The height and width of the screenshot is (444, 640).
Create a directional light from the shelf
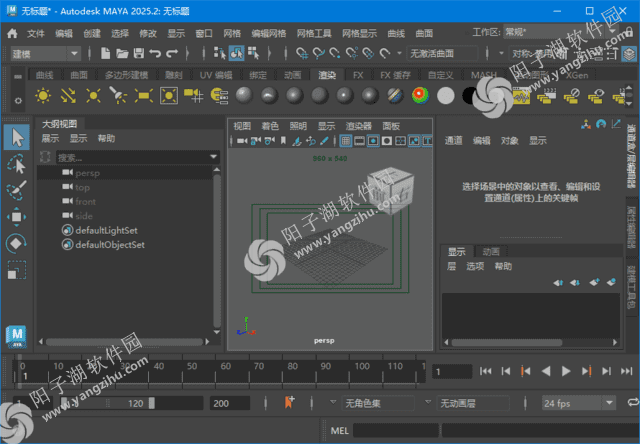[x=68, y=95]
